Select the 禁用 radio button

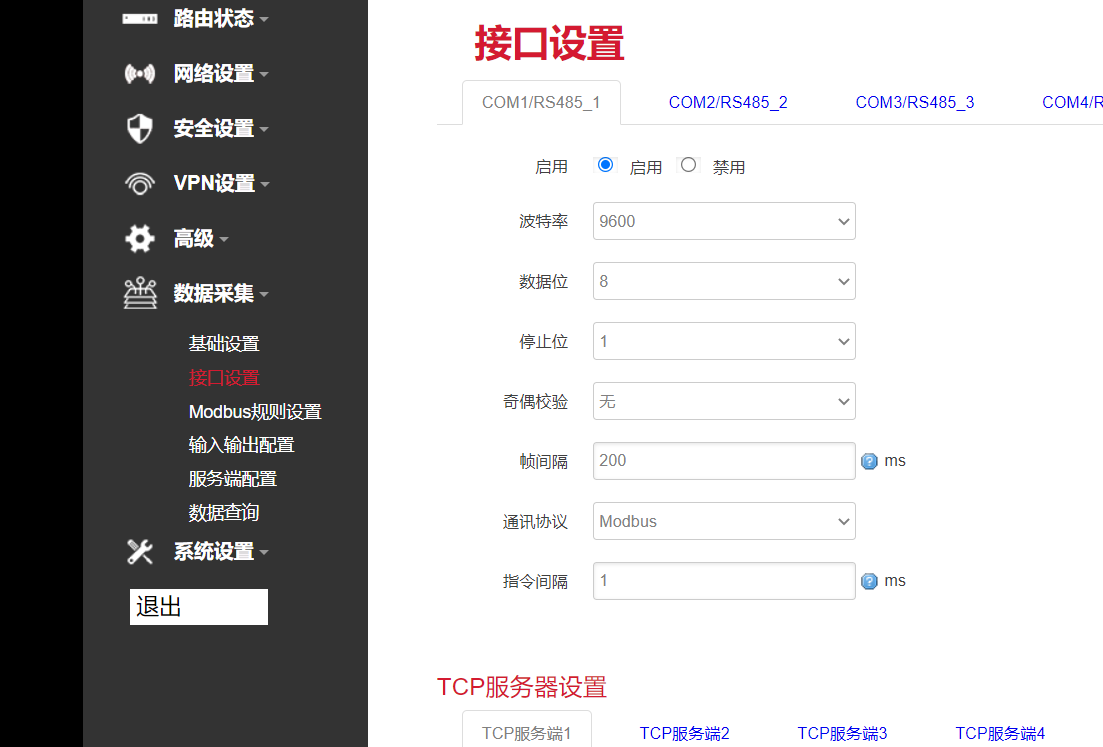pos(688,165)
